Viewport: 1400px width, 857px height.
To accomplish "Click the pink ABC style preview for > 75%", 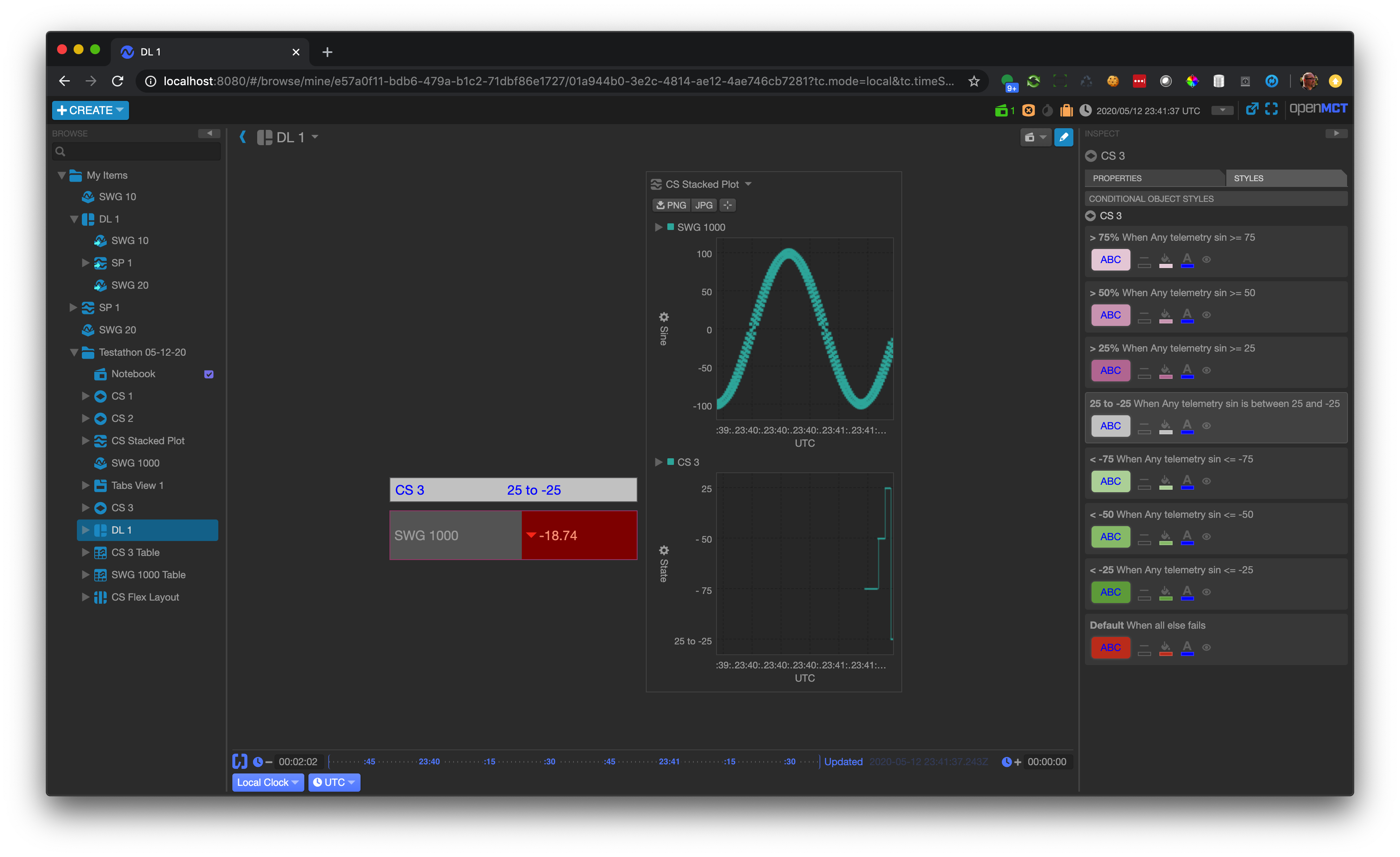I will coord(1110,260).
